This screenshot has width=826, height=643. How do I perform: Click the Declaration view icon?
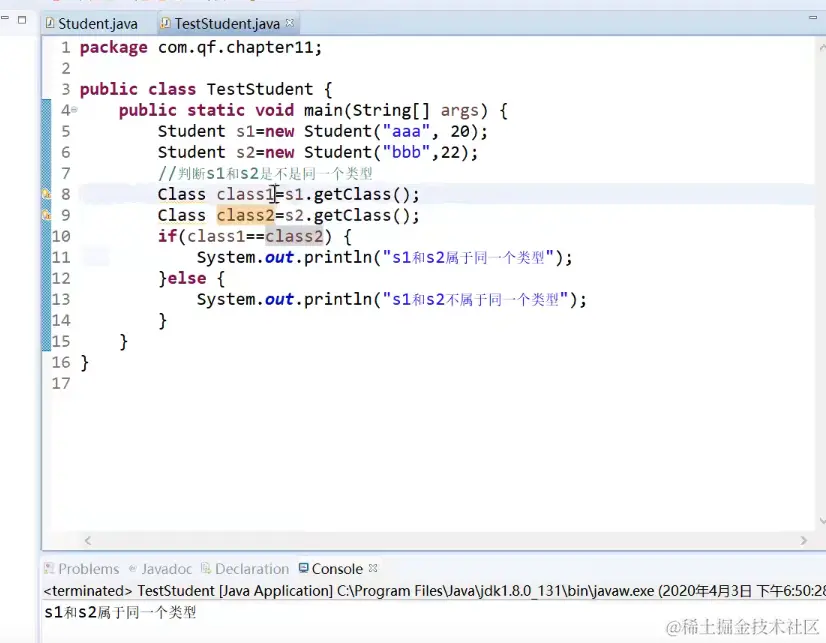click(206, 568)
